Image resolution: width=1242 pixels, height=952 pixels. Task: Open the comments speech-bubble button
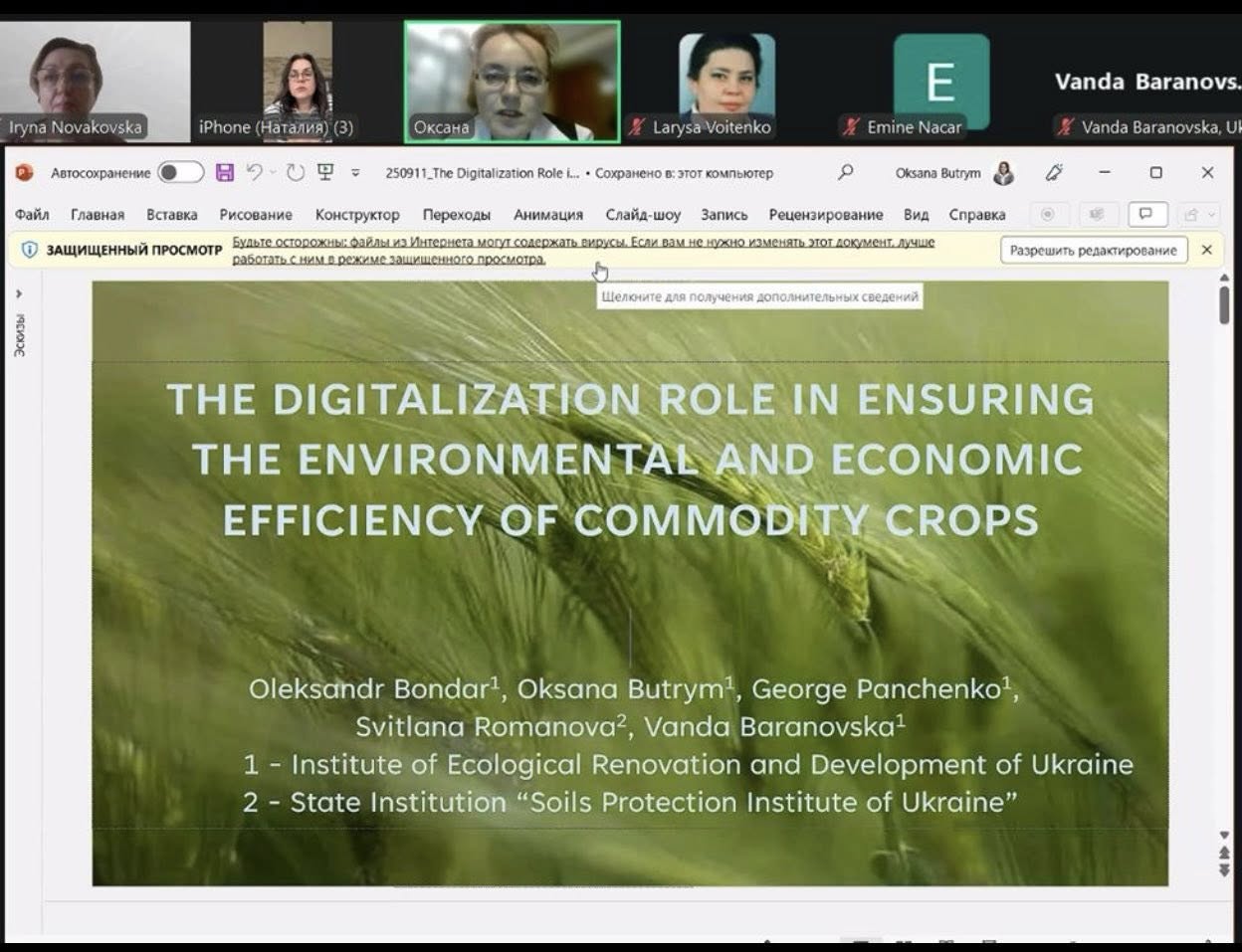[1146, 214]
